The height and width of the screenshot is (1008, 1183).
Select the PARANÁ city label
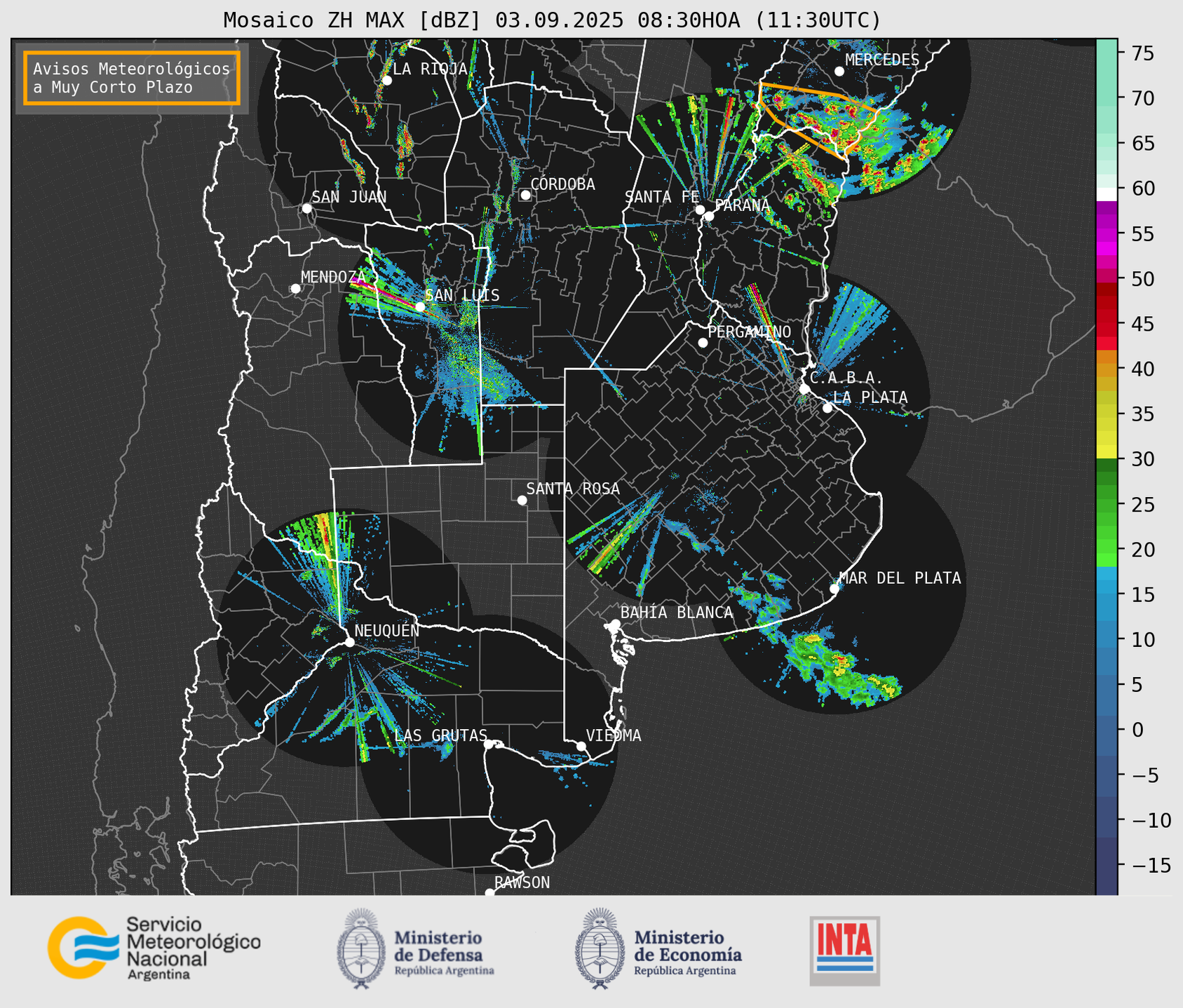pos(742,205)
